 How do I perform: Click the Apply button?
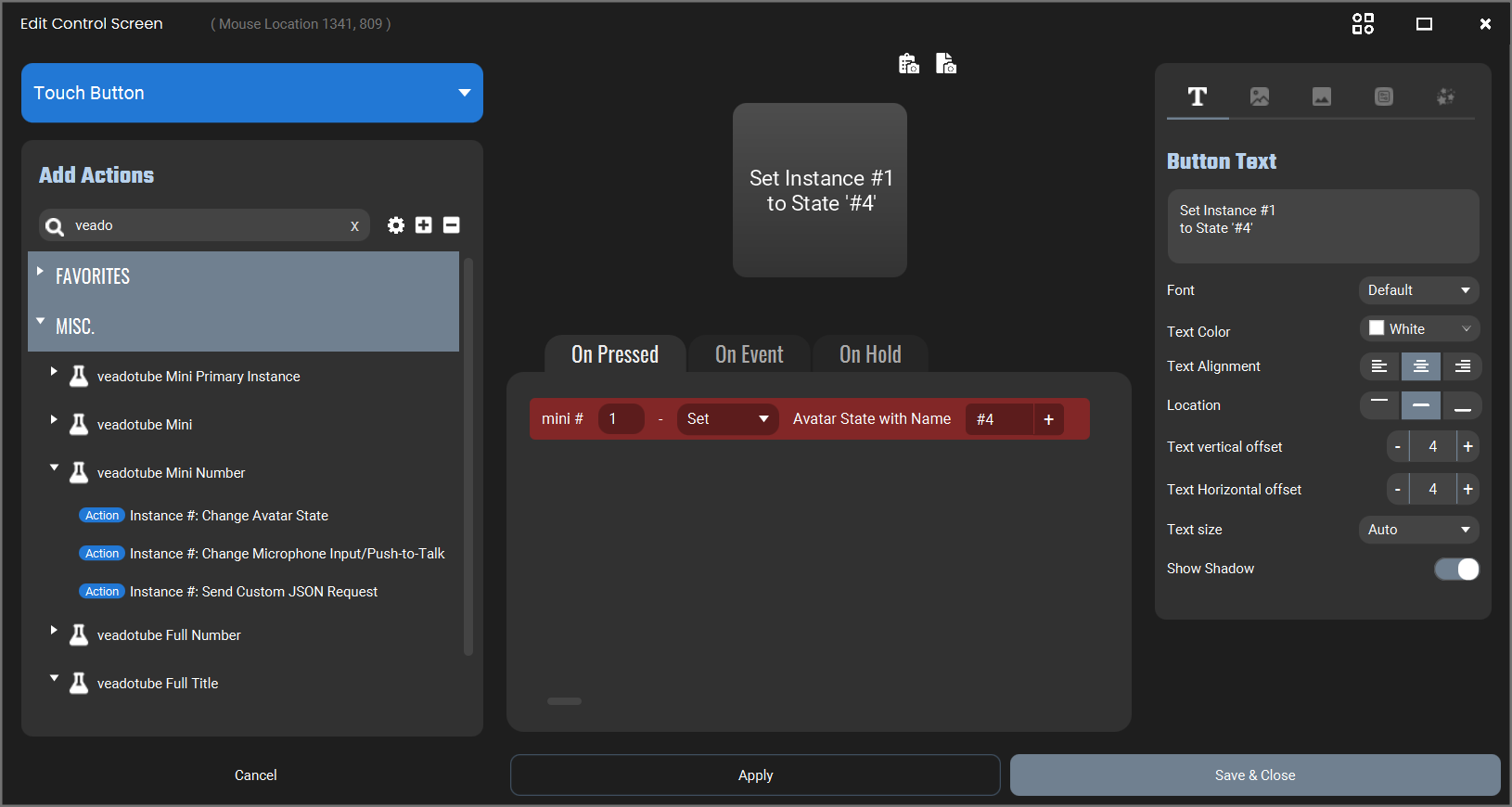(x=755, y=775)
